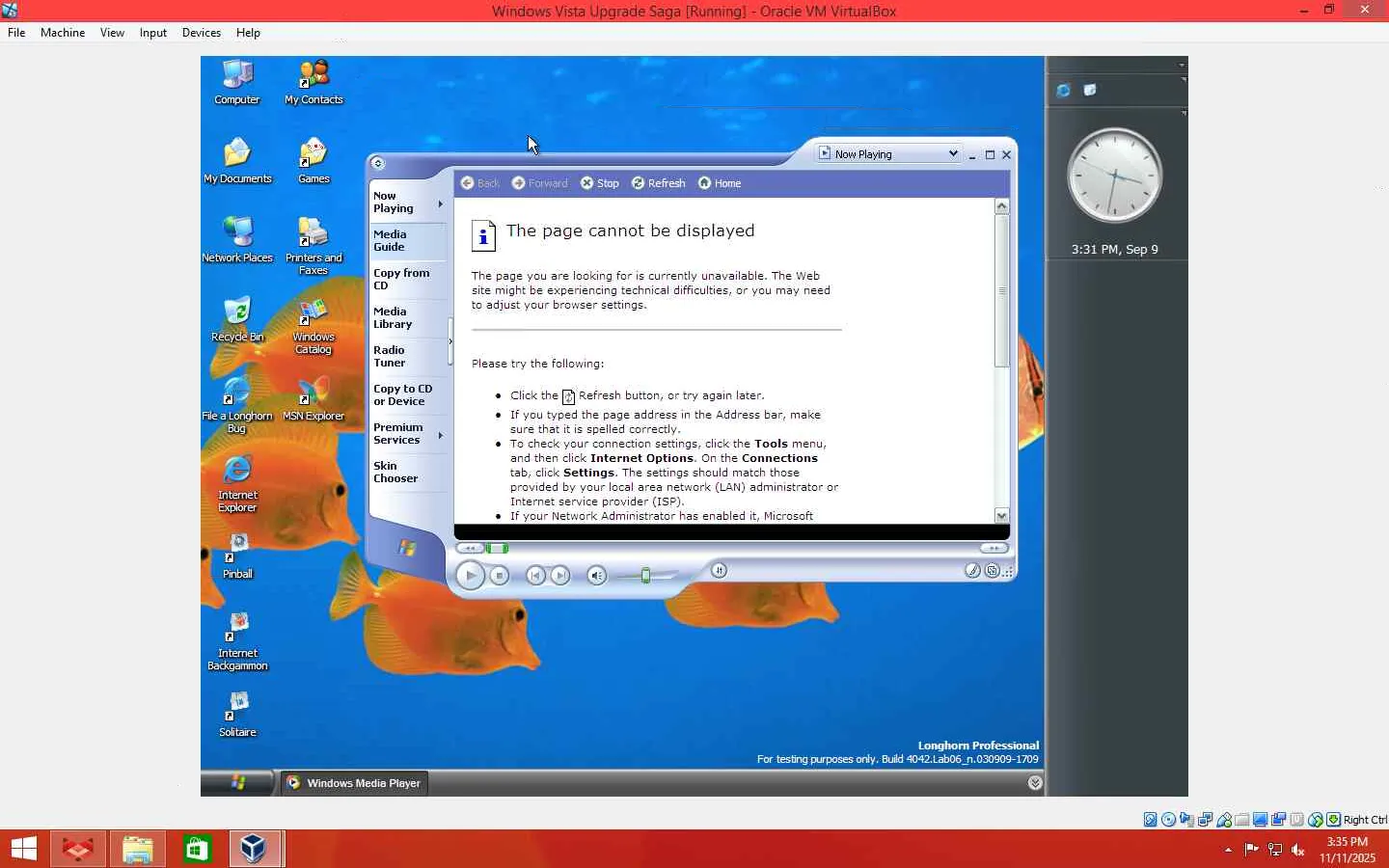Open the Computer desktop icon

pos(237,82)
